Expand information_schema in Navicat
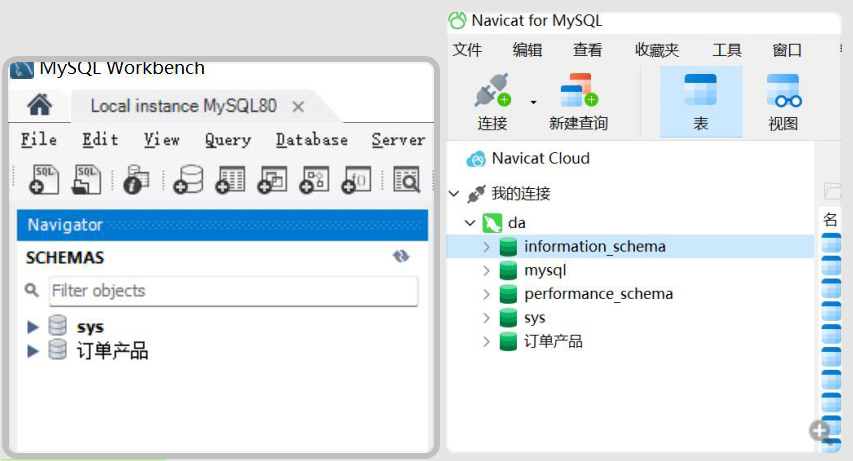Screen dimensions: 853x461 486,247
